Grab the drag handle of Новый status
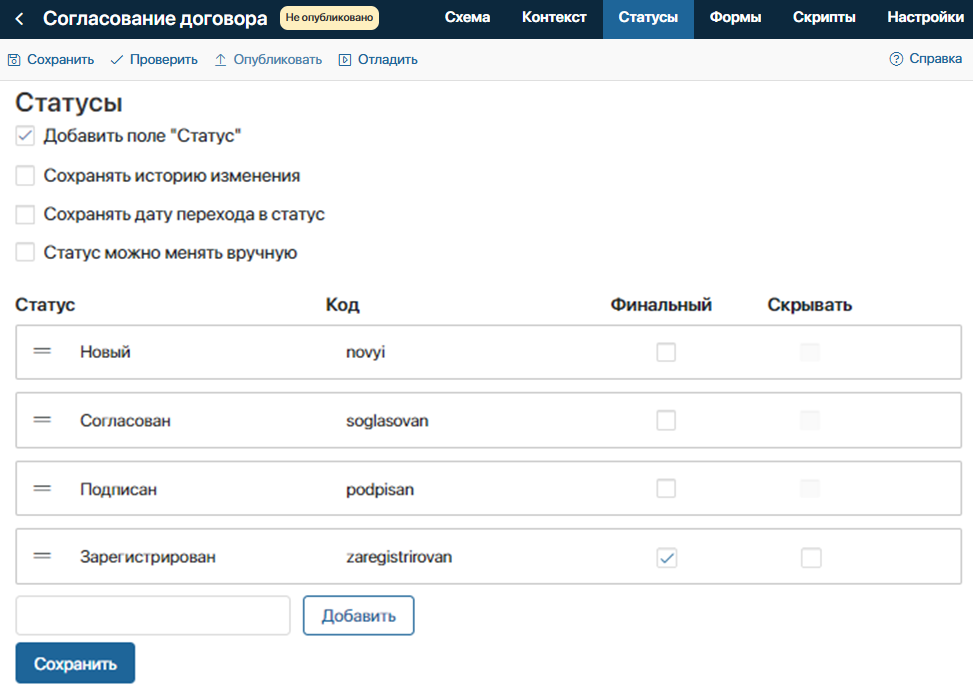This screenshot has width=973, height=689. pyautogui.click(x=42, y=351)
